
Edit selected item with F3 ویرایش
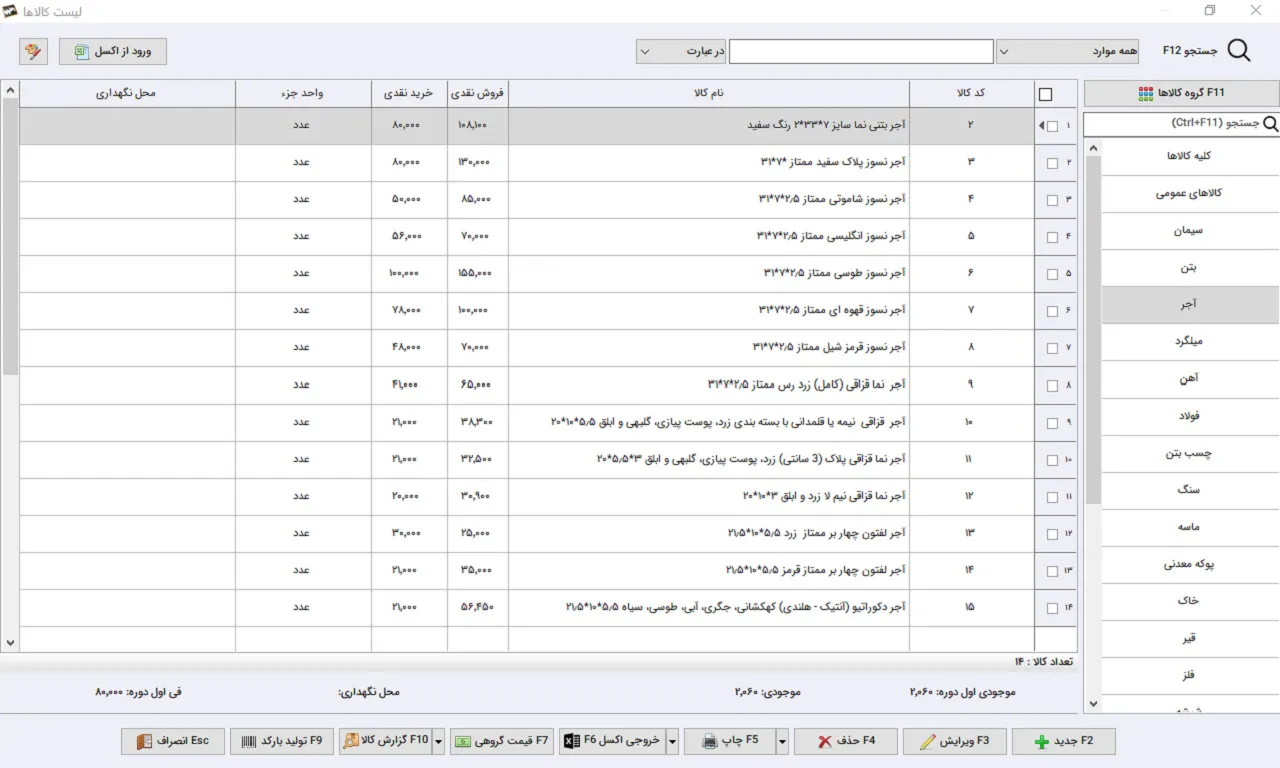coord(954,741)
